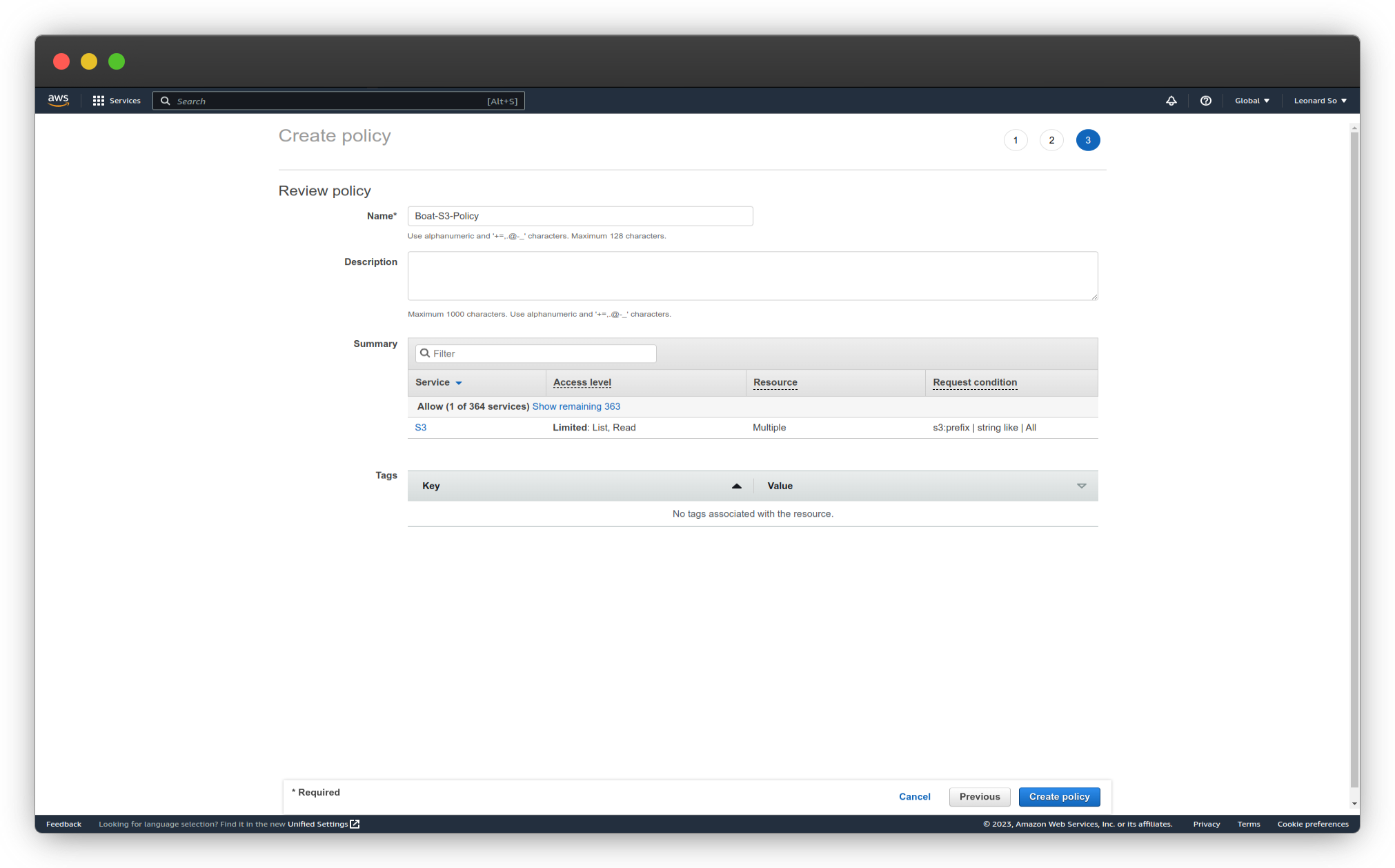Open the Leonard So account menu

point(1319,101)
